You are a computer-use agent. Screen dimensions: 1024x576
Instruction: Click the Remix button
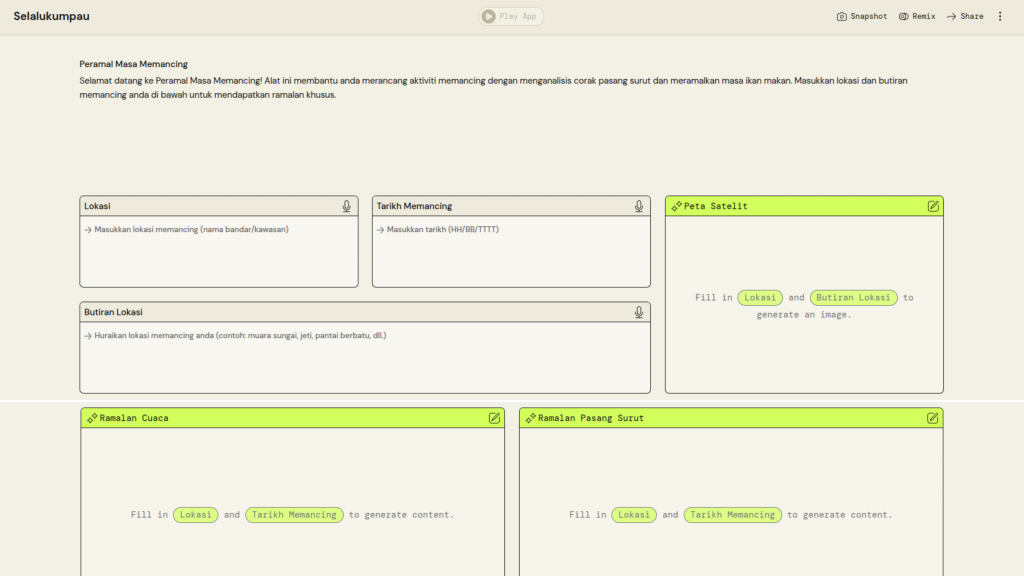pos(917,16)
